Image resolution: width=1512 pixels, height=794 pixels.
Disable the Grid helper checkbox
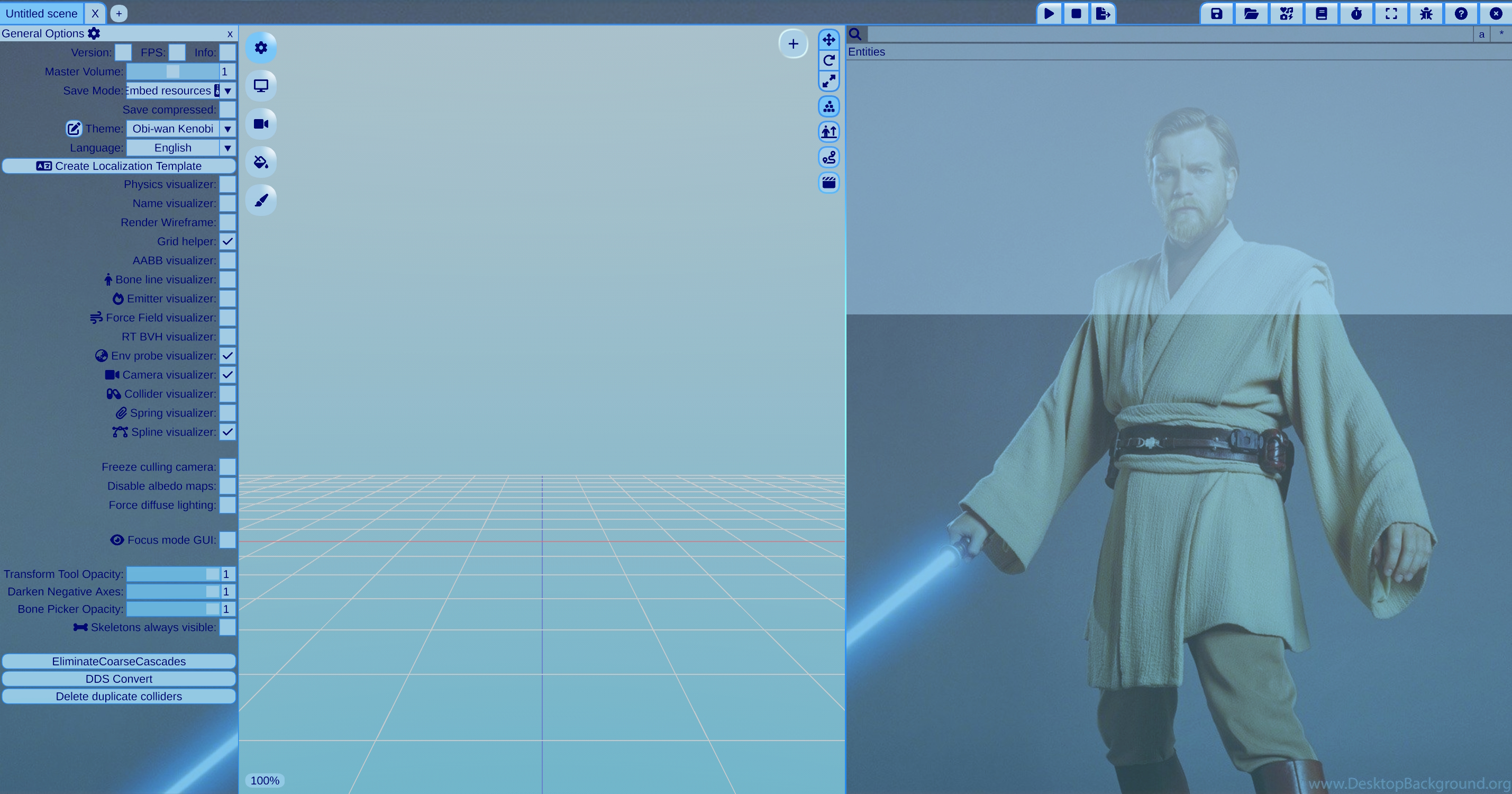(x=227, y=241)
